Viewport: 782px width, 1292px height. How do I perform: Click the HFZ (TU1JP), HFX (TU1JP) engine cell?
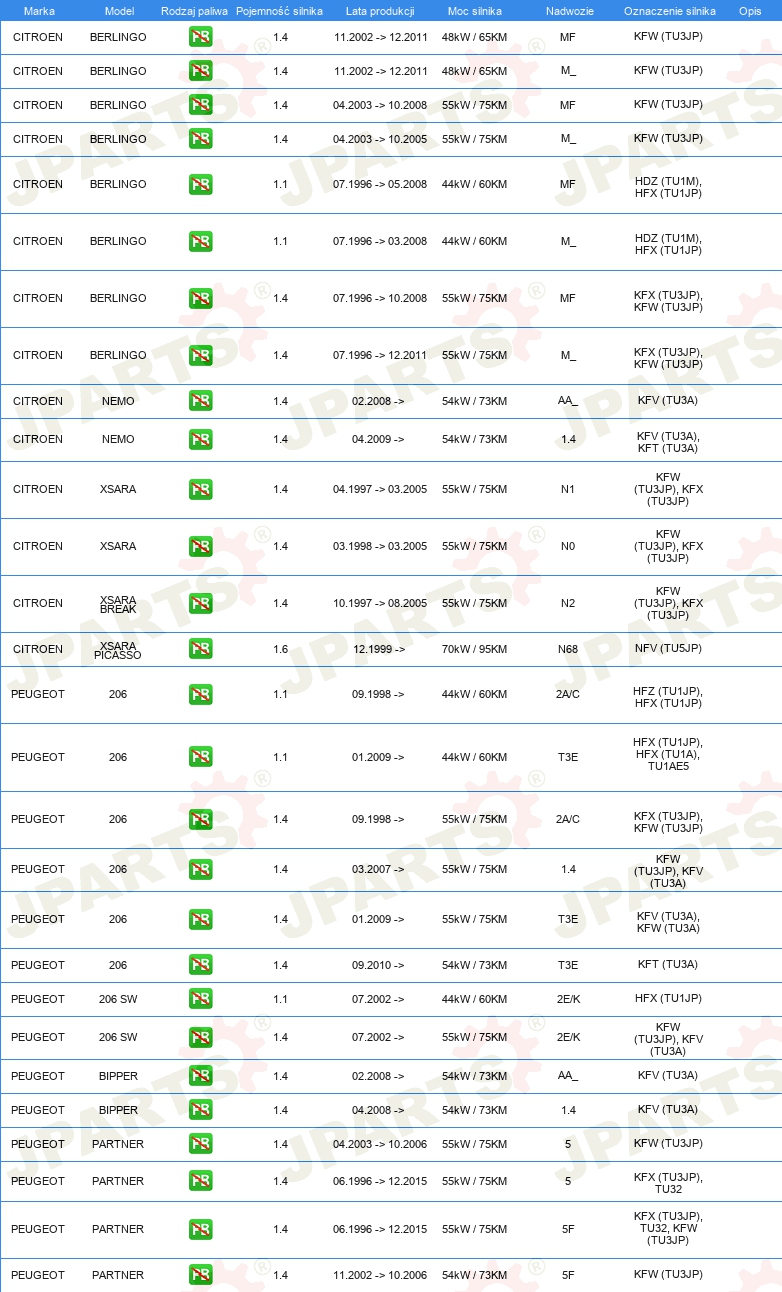pos(668,697)
